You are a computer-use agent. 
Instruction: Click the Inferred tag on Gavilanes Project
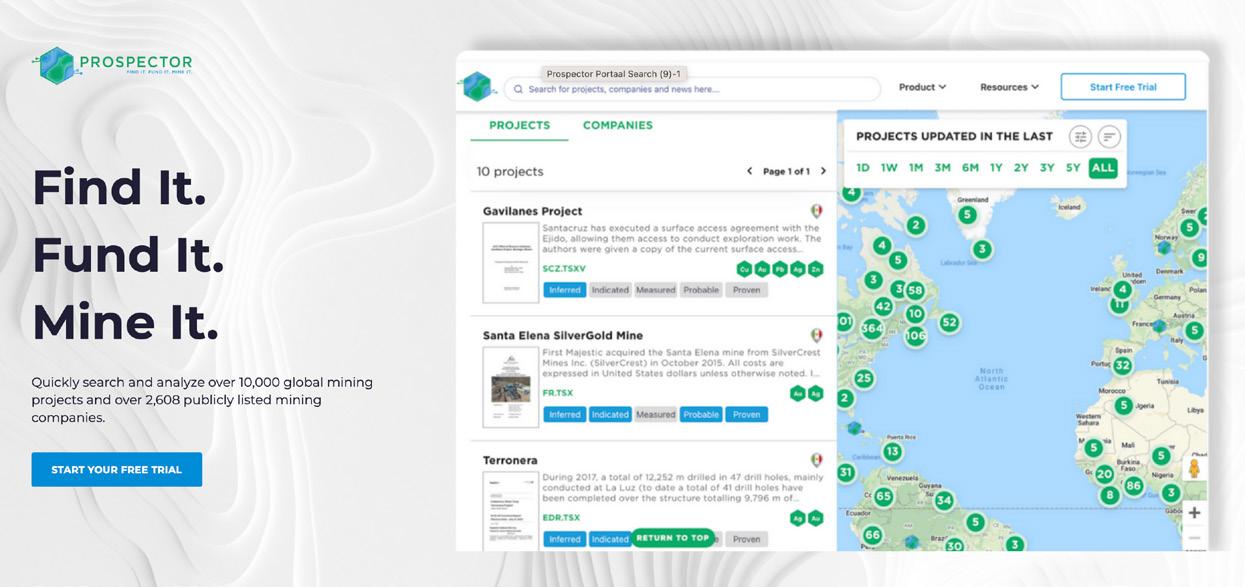[565, 290]
